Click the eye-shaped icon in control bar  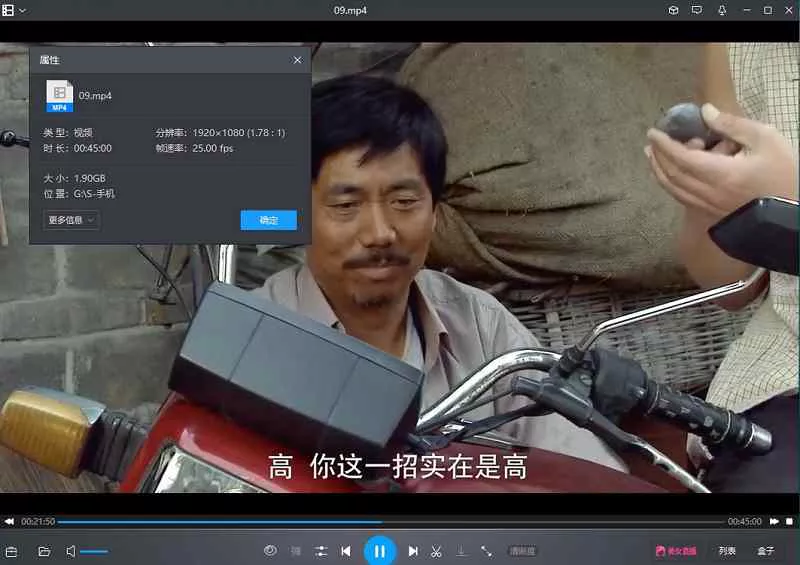(270, 551)
